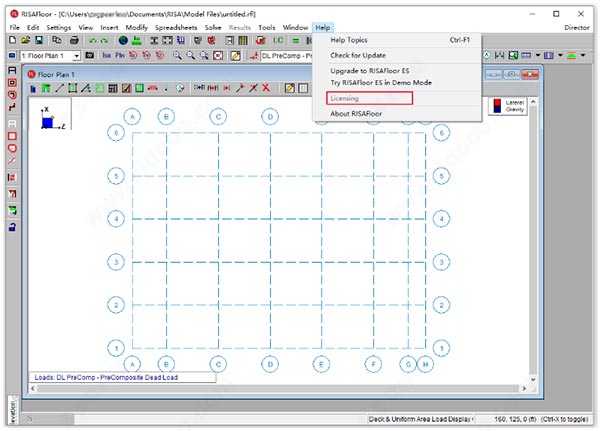Click the Print toolbar icon
600x431 pixels.
coord(74,40)
